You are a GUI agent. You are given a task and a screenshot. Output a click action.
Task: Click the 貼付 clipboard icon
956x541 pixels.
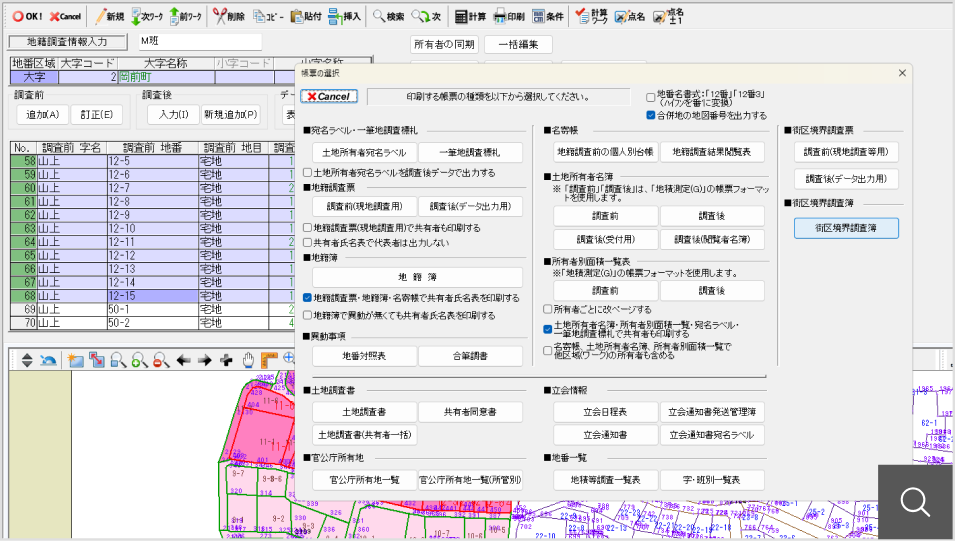pyautogui.click(x=297, y=17)
